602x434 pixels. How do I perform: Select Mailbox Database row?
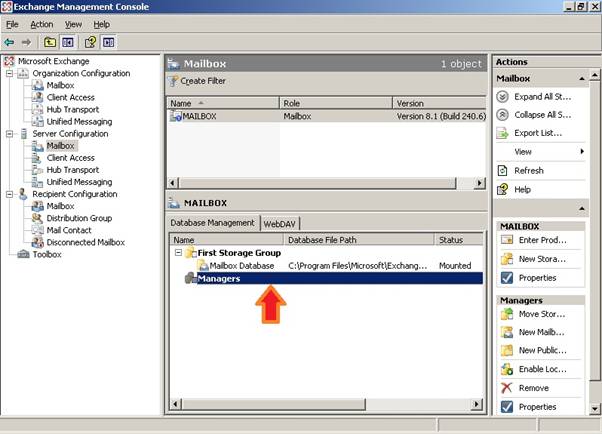[326, 266]
